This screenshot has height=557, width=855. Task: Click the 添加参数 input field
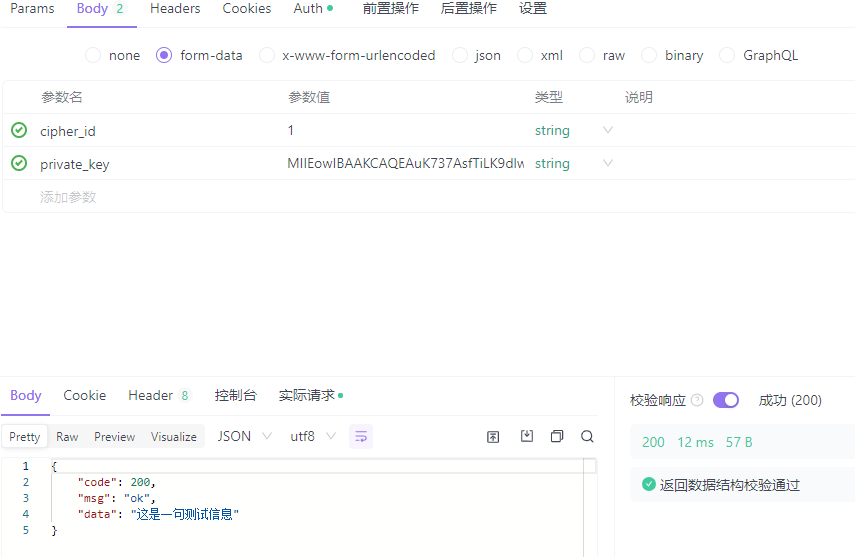pos(150,197)
